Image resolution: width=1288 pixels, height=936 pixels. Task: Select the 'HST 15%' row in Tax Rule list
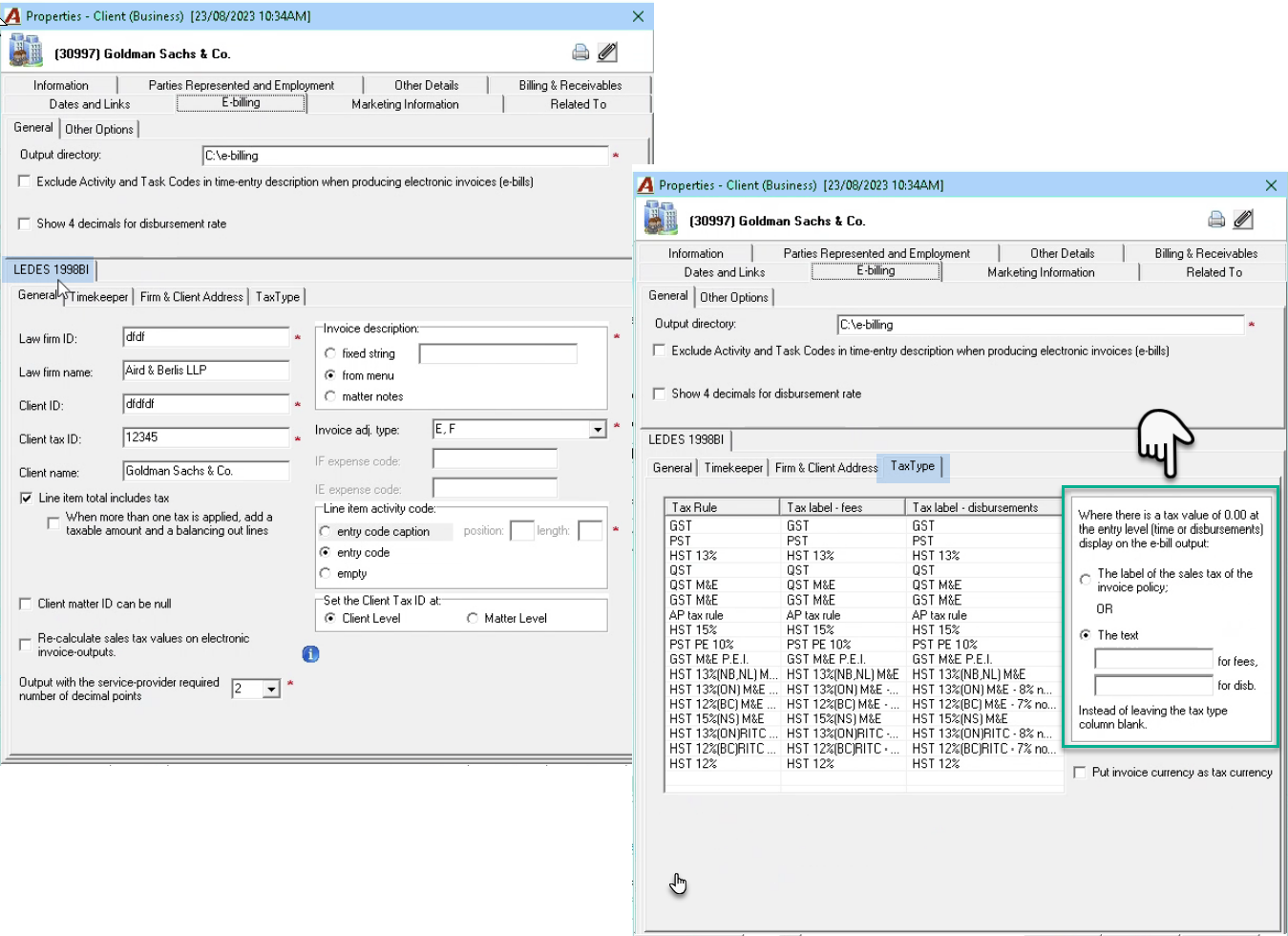pos(722,630)
